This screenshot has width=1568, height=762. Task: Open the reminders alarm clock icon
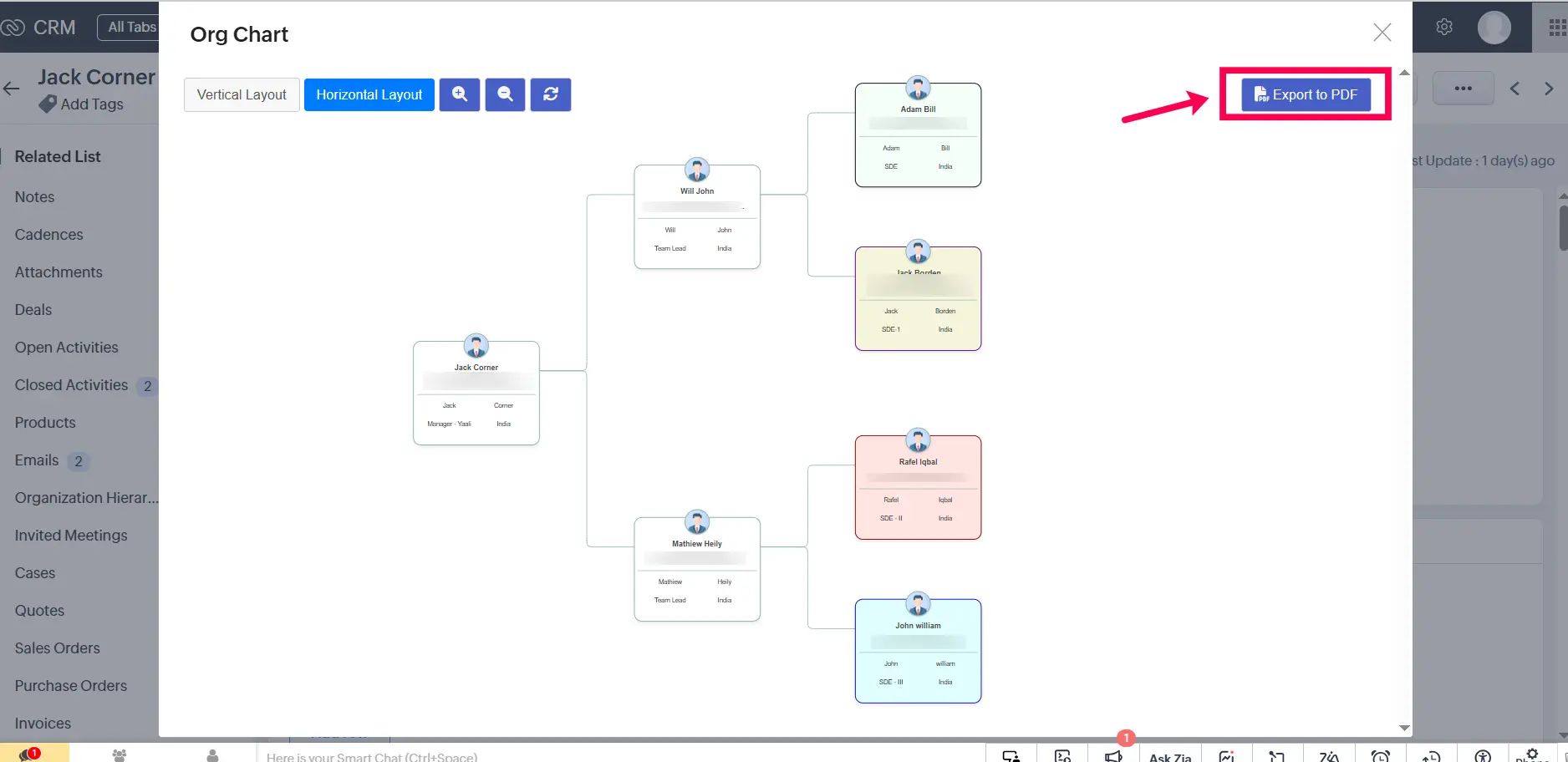[1381, 756]
